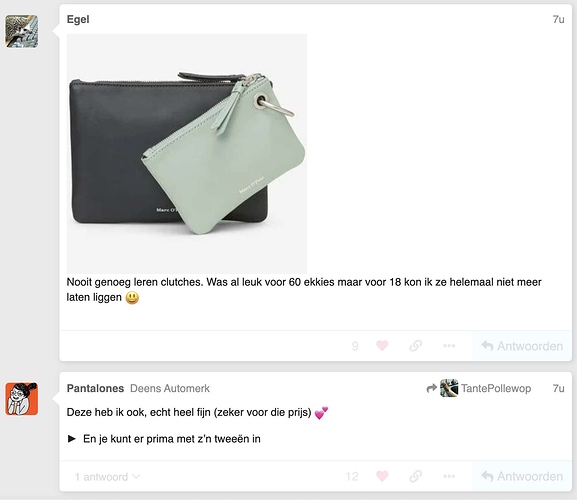Open Egel's profile via username
The image size is (577, 500).
coord(78,19)
